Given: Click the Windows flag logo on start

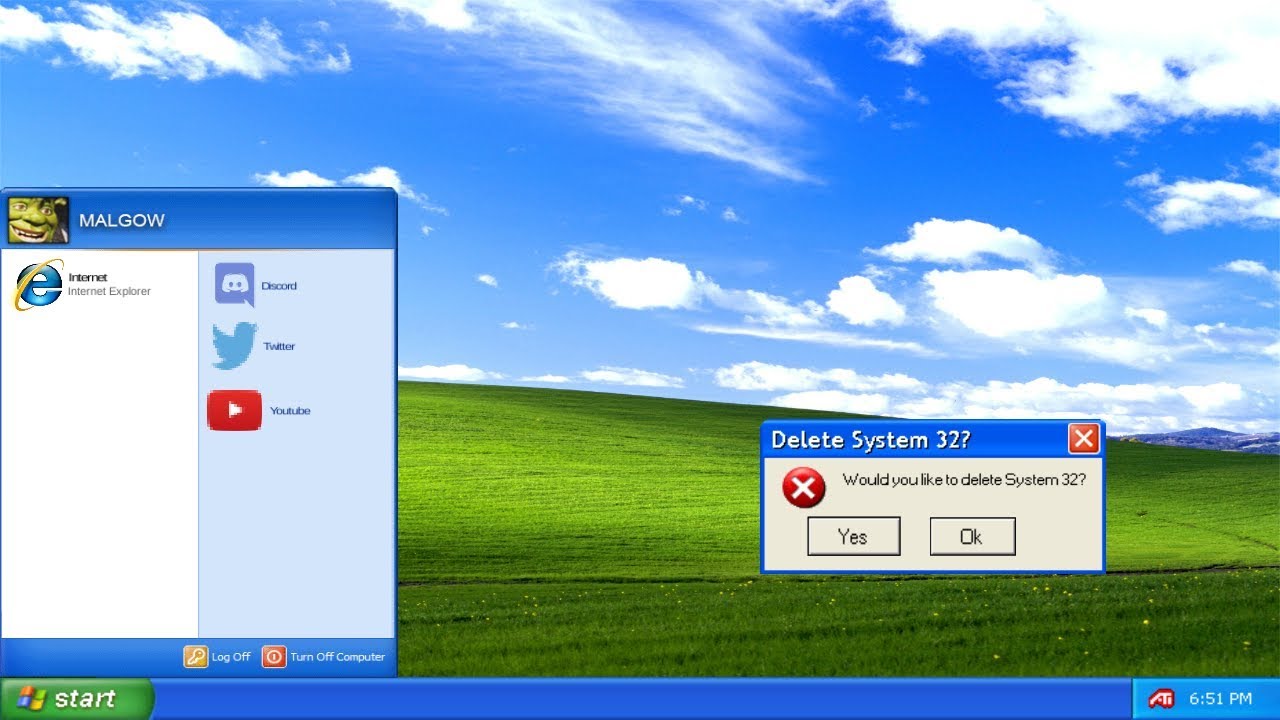Looking at the screenshot, I should pyautogui.click(x=32, y=699).
